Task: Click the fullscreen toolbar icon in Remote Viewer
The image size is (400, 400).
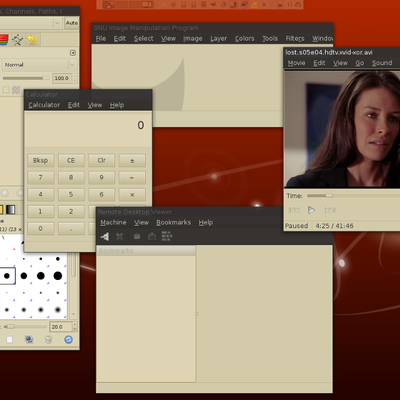Action: (137, 237)
